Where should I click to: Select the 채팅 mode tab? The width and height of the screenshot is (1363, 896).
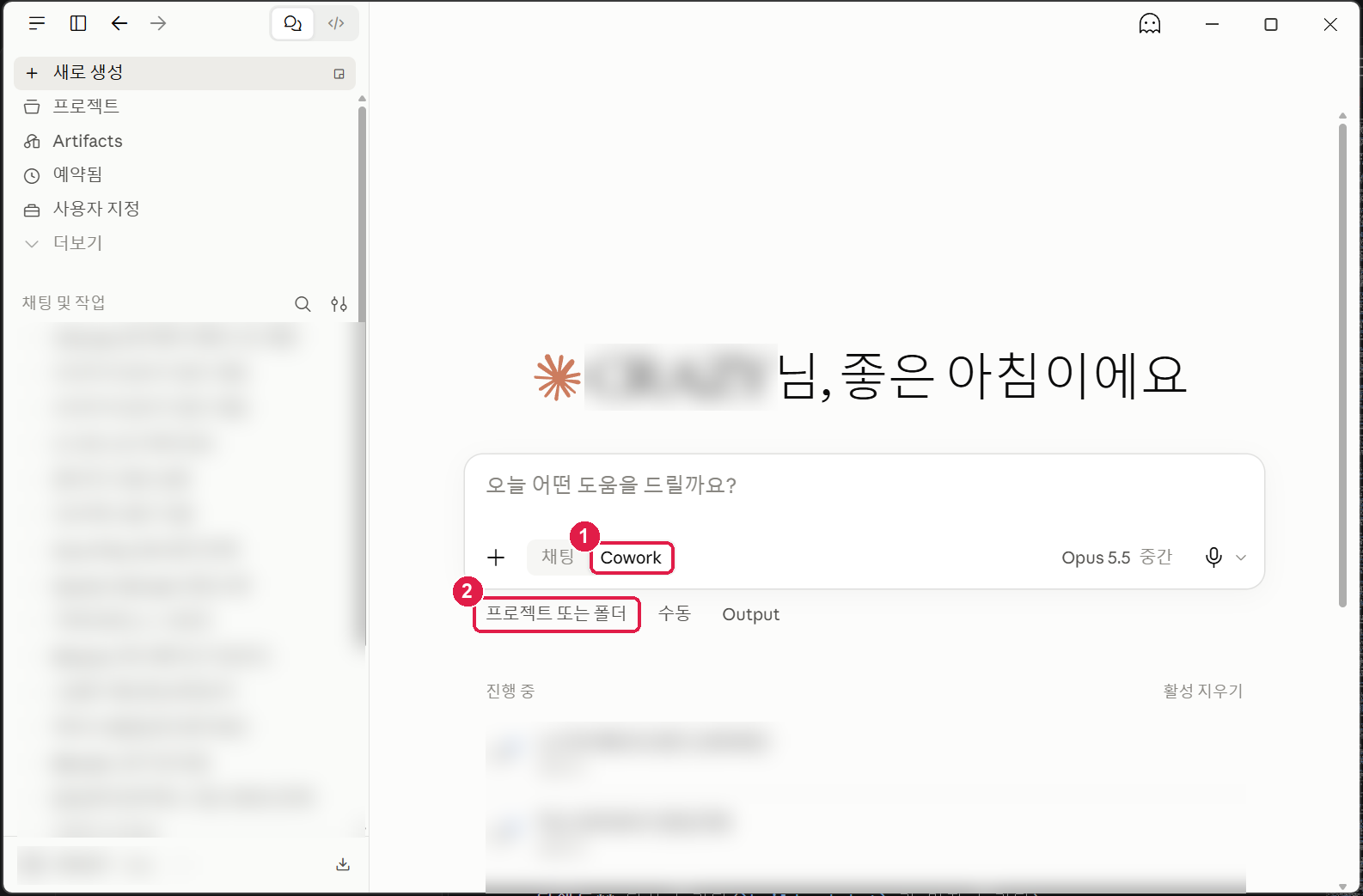click(557, 557)
